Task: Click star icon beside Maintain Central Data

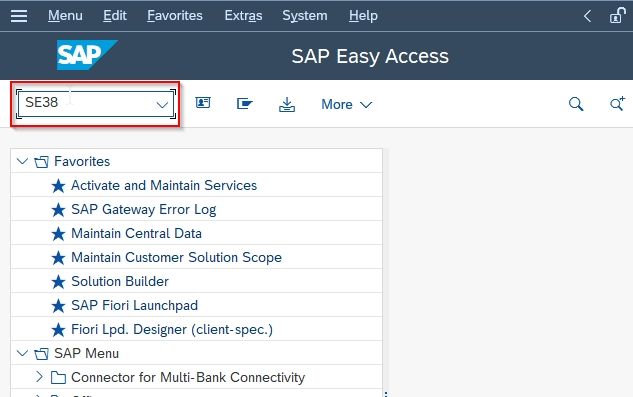Action: [x=58, y=234]
